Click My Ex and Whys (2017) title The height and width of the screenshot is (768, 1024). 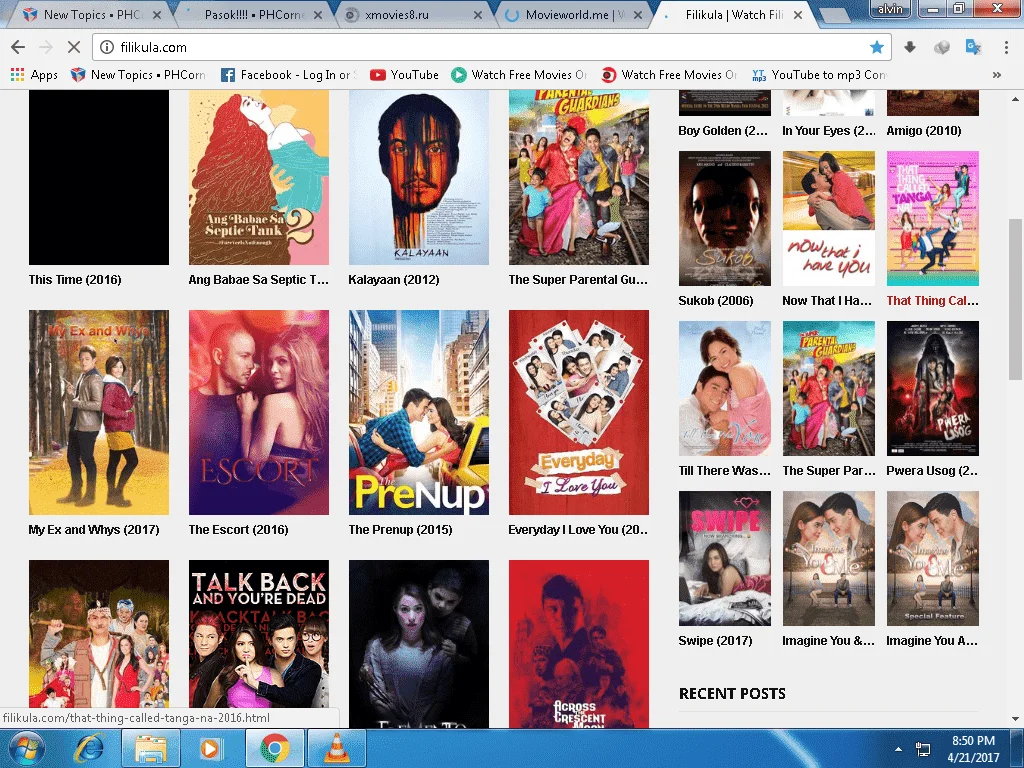point(94,530)
